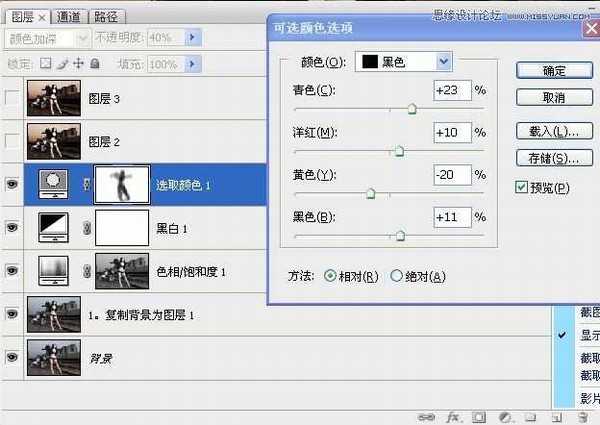Open the 填充 fill arrow
The height and width of the screenshot is (425, 600).
tap(192, 64)
